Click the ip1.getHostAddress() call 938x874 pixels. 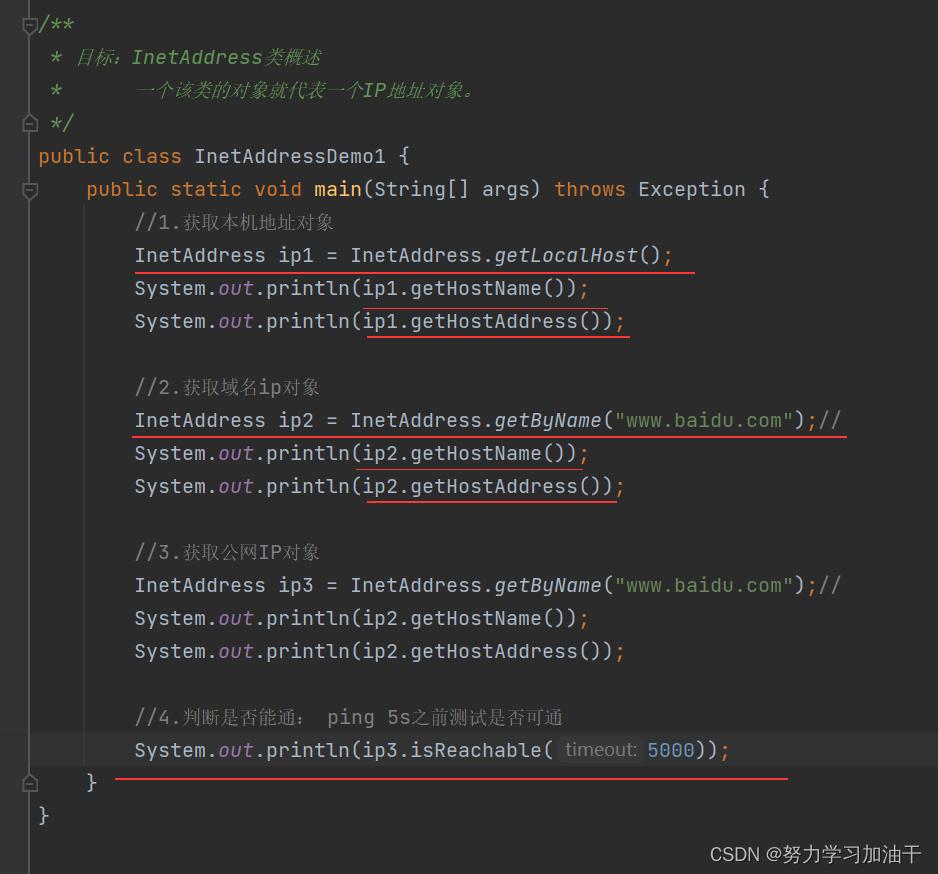[x=487, y=321]
